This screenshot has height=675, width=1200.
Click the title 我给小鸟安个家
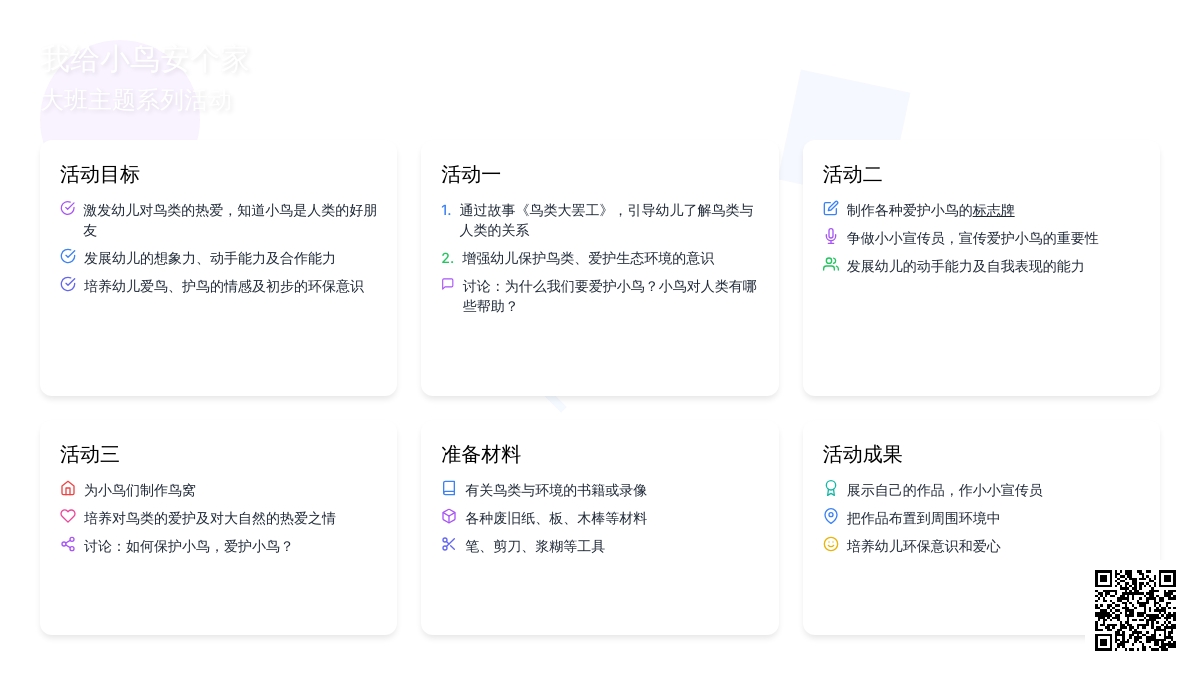(145, 60)
